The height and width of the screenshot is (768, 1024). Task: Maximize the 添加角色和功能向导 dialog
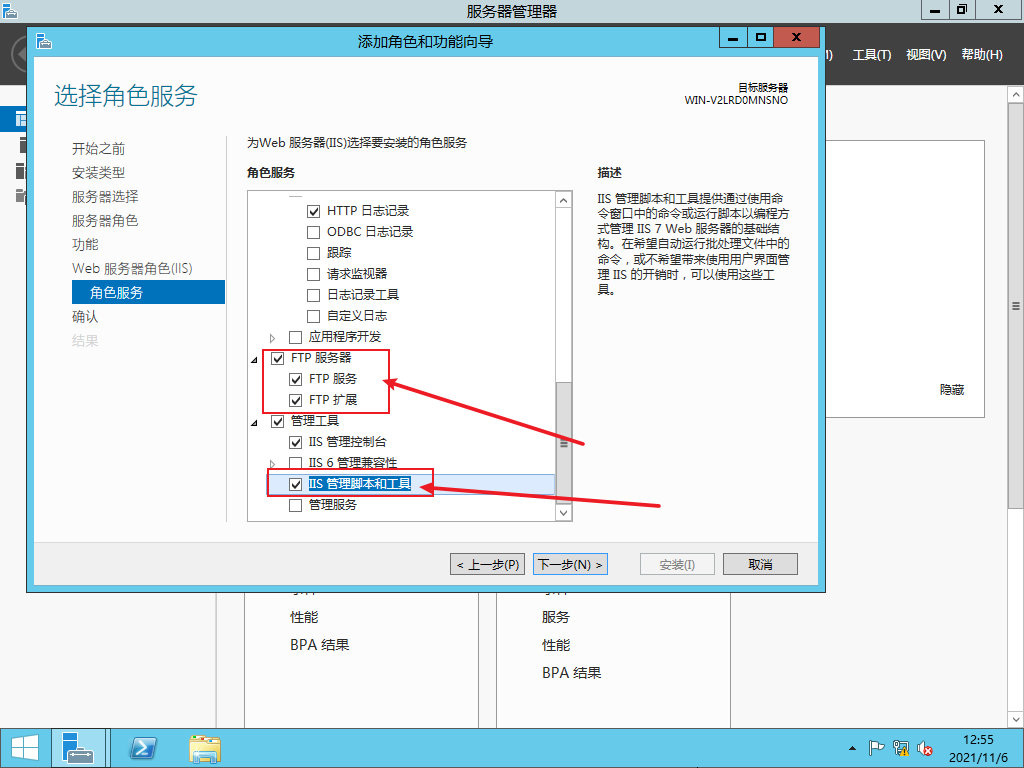pos(760,37)
